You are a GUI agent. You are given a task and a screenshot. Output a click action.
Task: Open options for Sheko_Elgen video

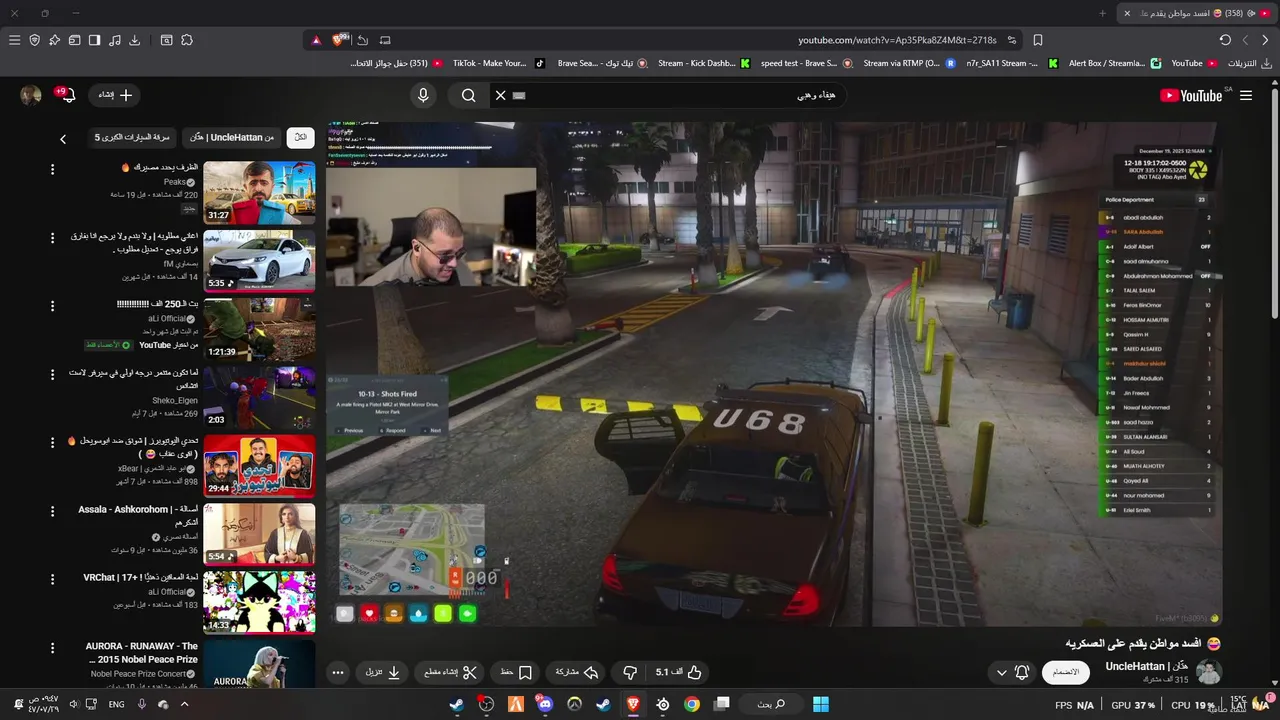pos(52,374)
